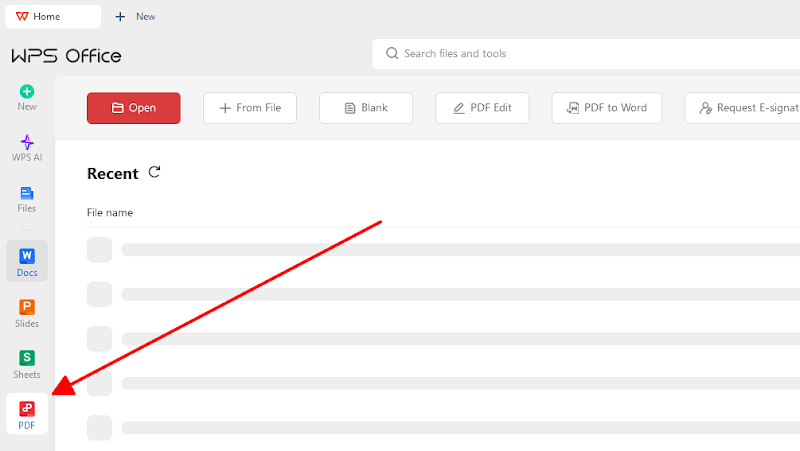Open the Slides section
This screenshot has width=800, height=451.
pos(27,313)
